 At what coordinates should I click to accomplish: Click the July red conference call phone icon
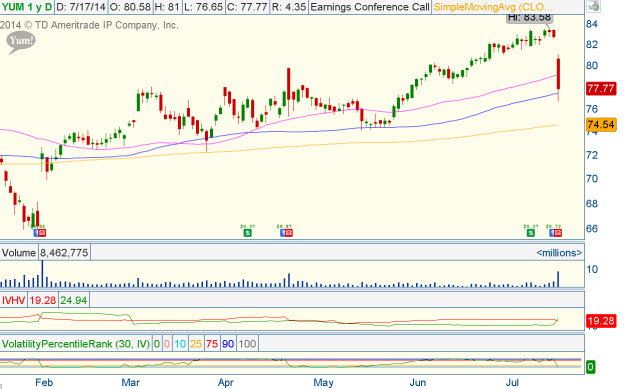coord(557,233)
